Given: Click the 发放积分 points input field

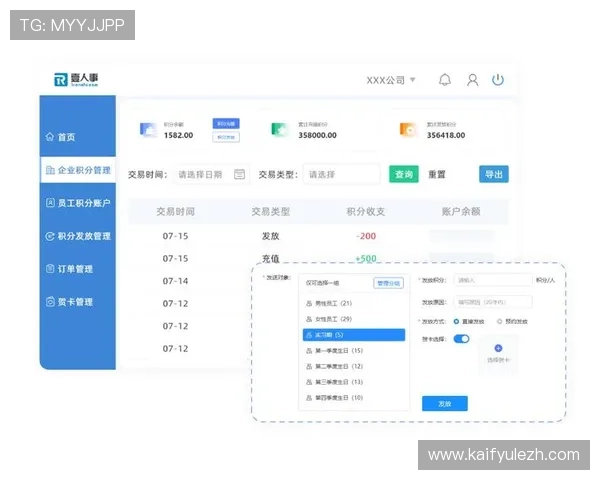Looking at the screenshot, I should (493, 280).
